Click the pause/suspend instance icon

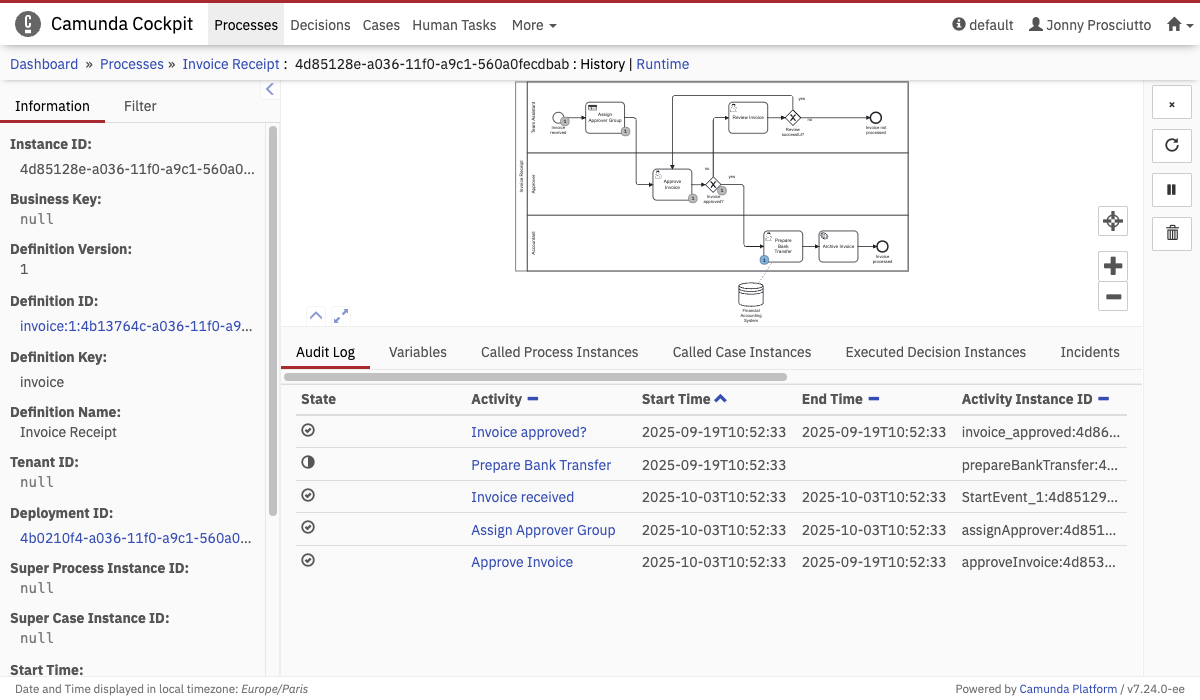click(1172, 189)
